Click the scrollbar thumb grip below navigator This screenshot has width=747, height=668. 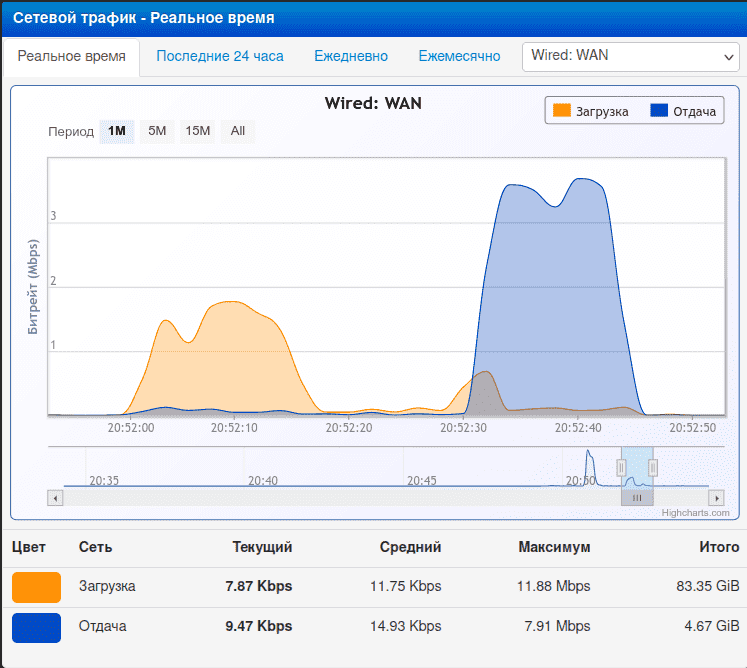coord(637,497)
